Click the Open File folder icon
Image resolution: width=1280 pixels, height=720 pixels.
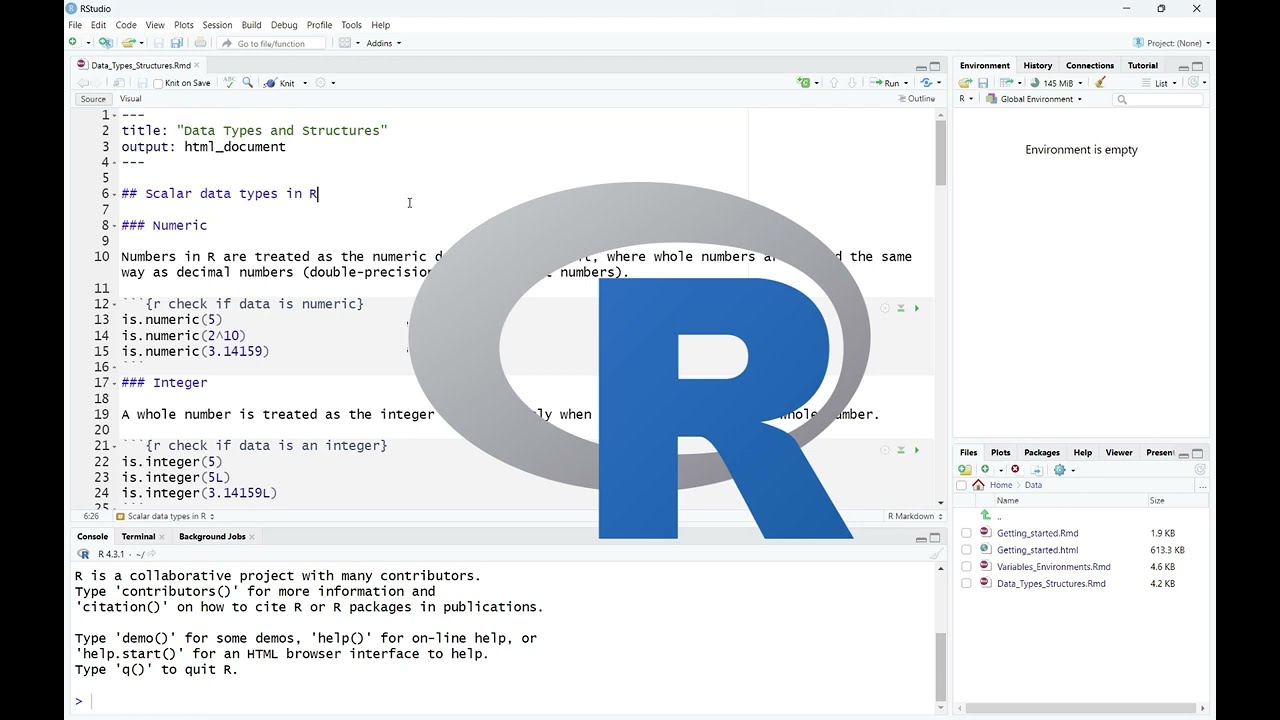click(x=128, y=43)
